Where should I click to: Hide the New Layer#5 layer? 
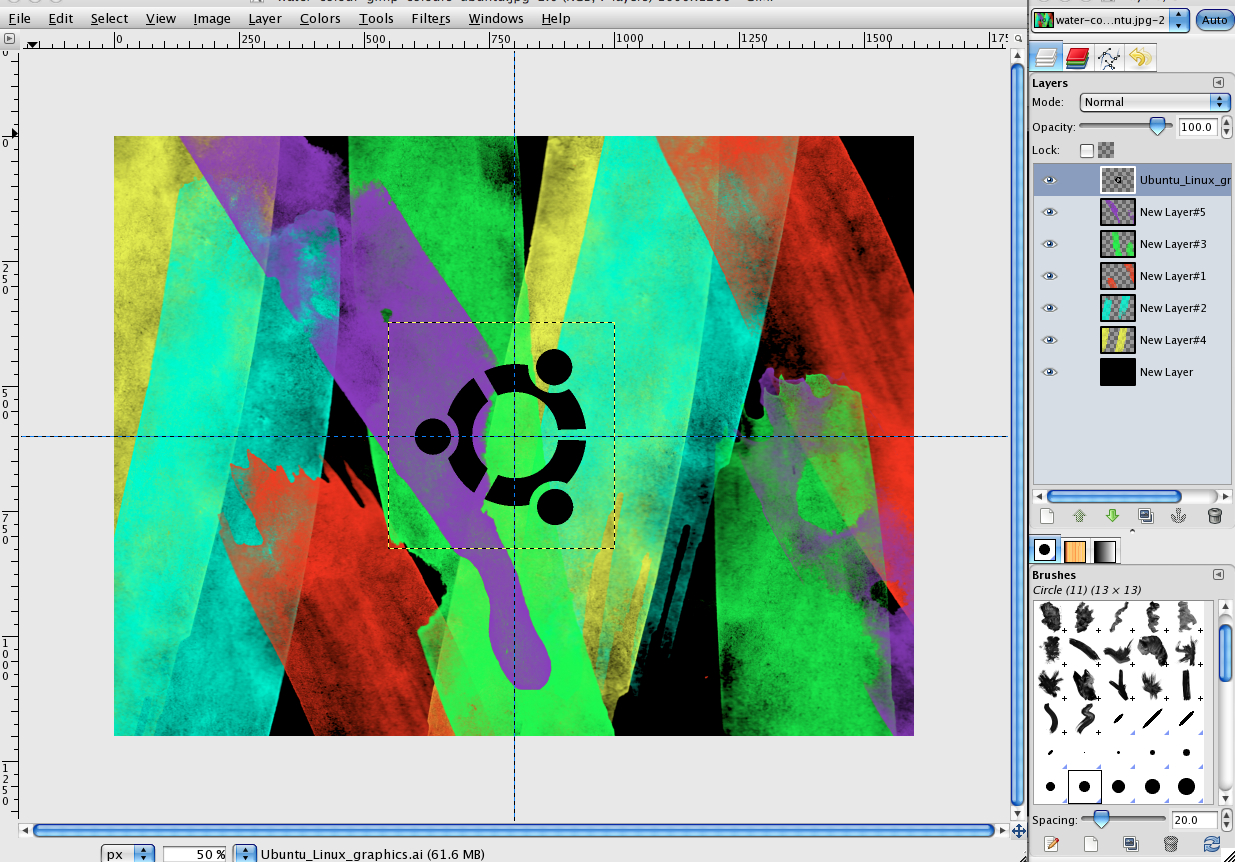coord(1049,212)
